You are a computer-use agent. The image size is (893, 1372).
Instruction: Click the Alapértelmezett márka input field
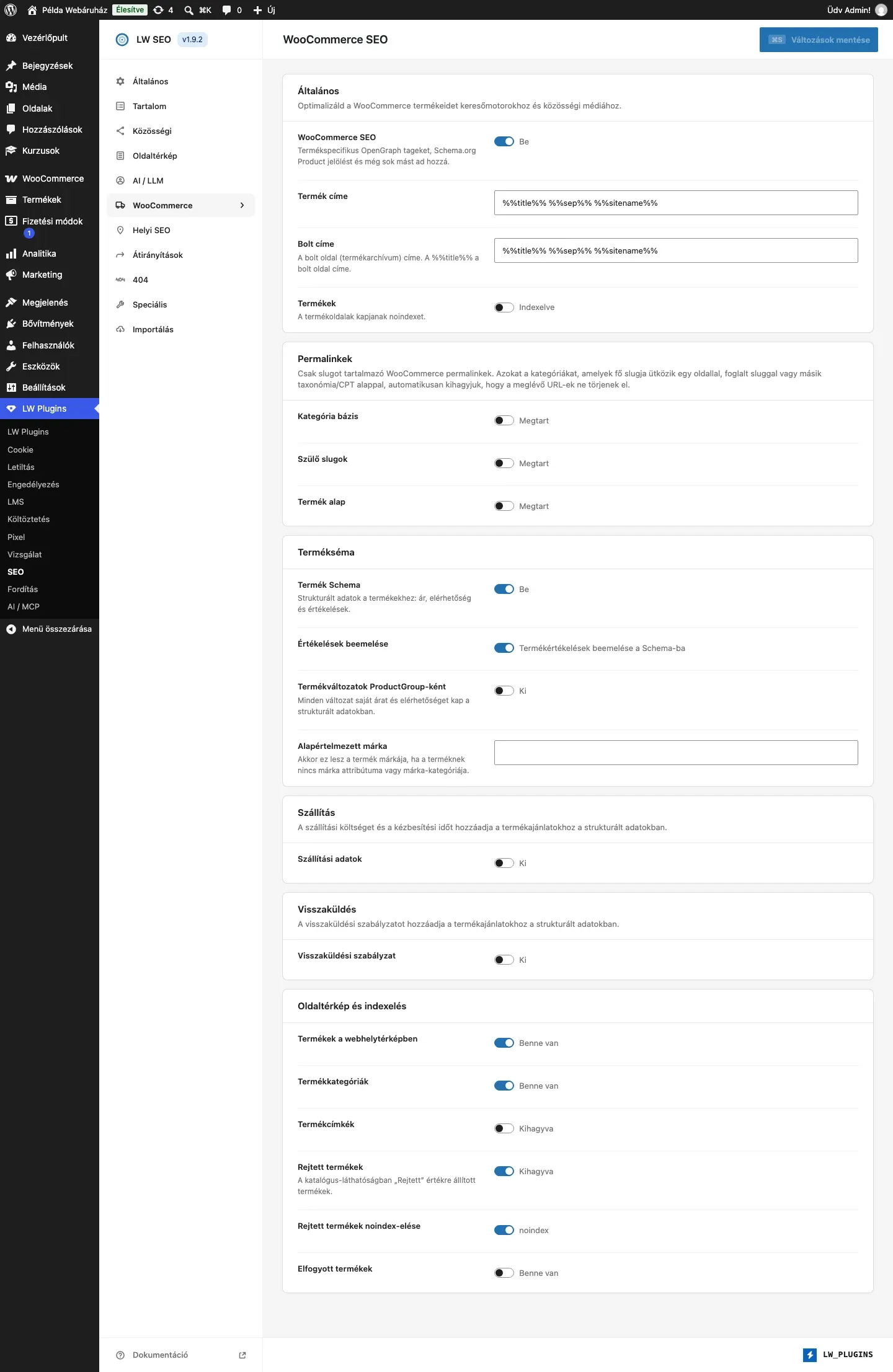[x=676, y=753]
